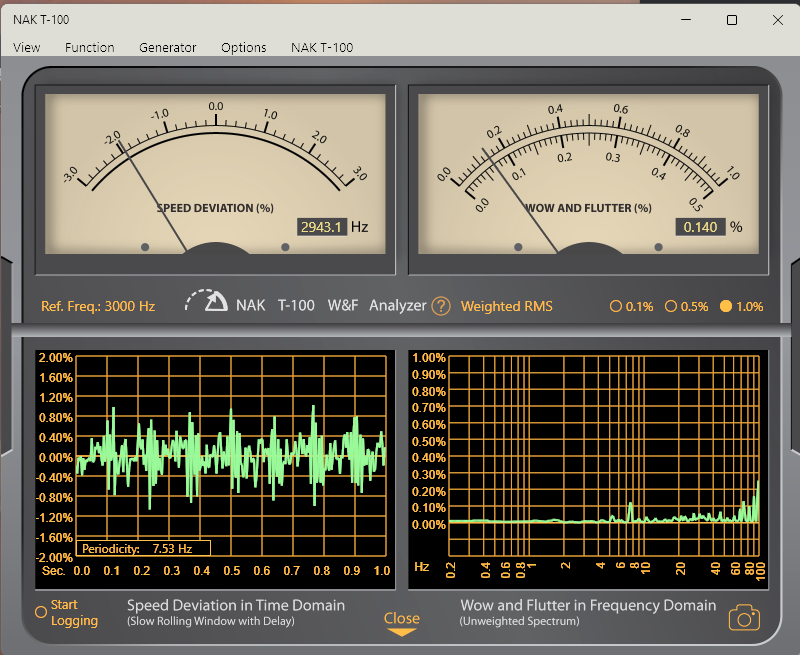Click the Speed Deviation analog meter
Screen dimensions: 800x655
point(215,174)
